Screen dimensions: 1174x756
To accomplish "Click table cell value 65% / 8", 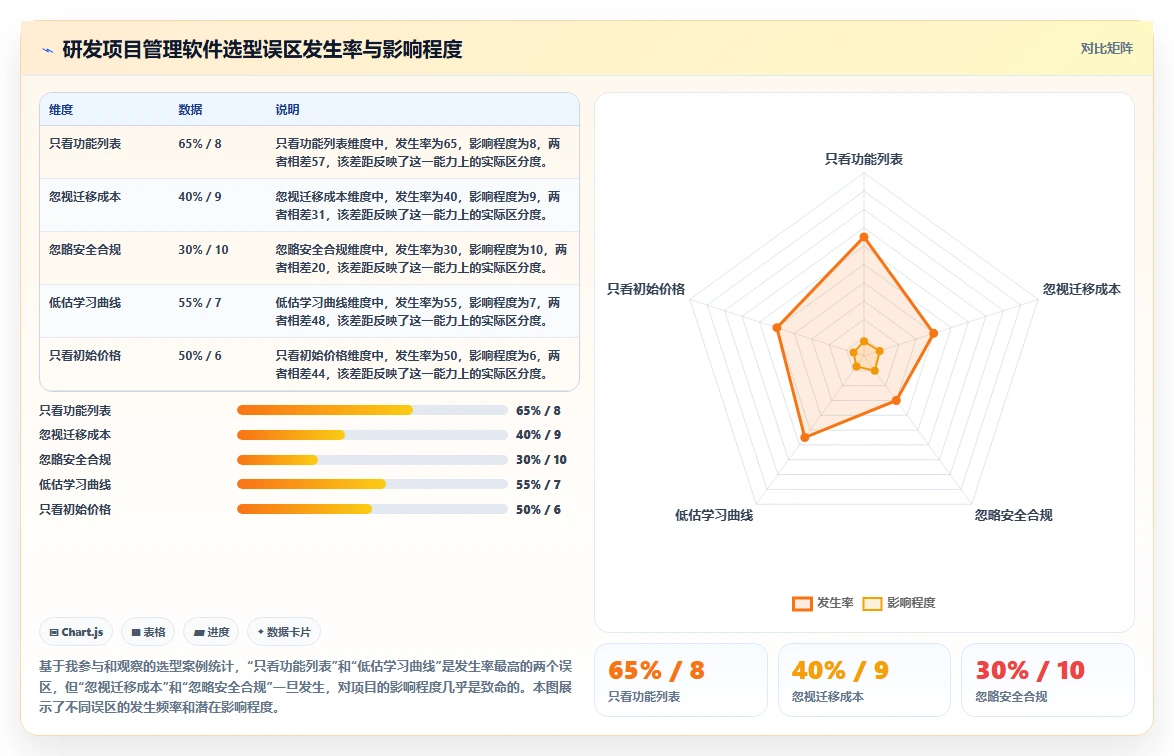I will click(200, 144).
